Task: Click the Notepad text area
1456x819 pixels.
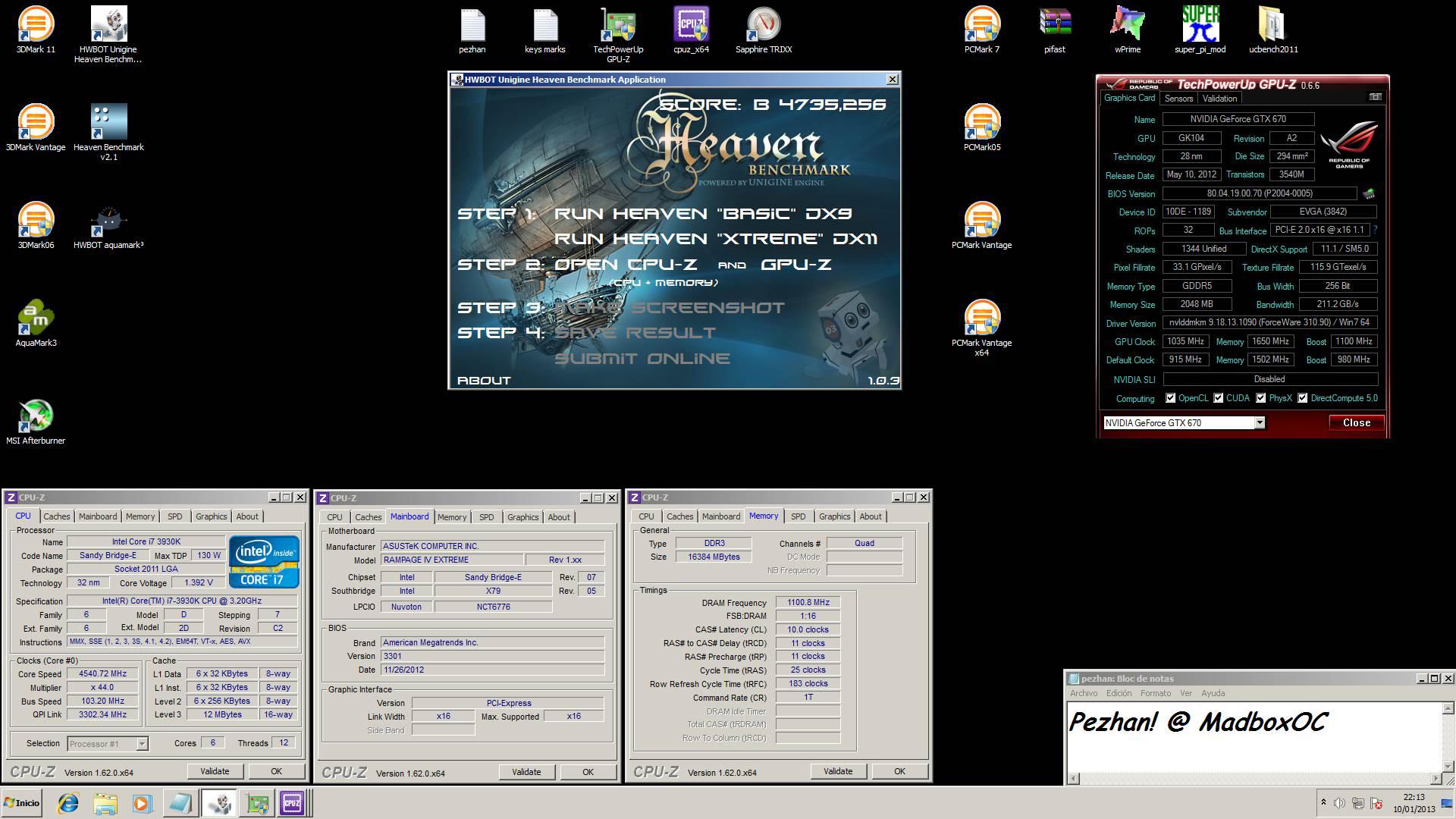Action: (1254, 737)
